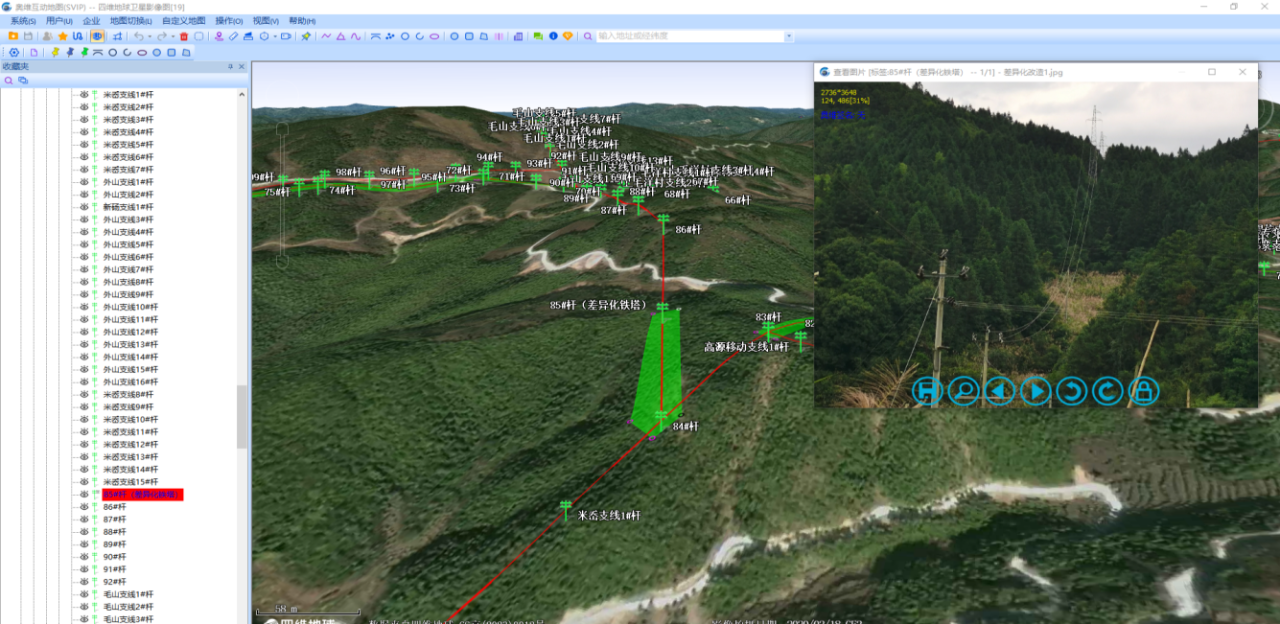Open the undo history dropdown arrow
Viewport: 1280px width, 624px height.
click(x=150, y=36)
